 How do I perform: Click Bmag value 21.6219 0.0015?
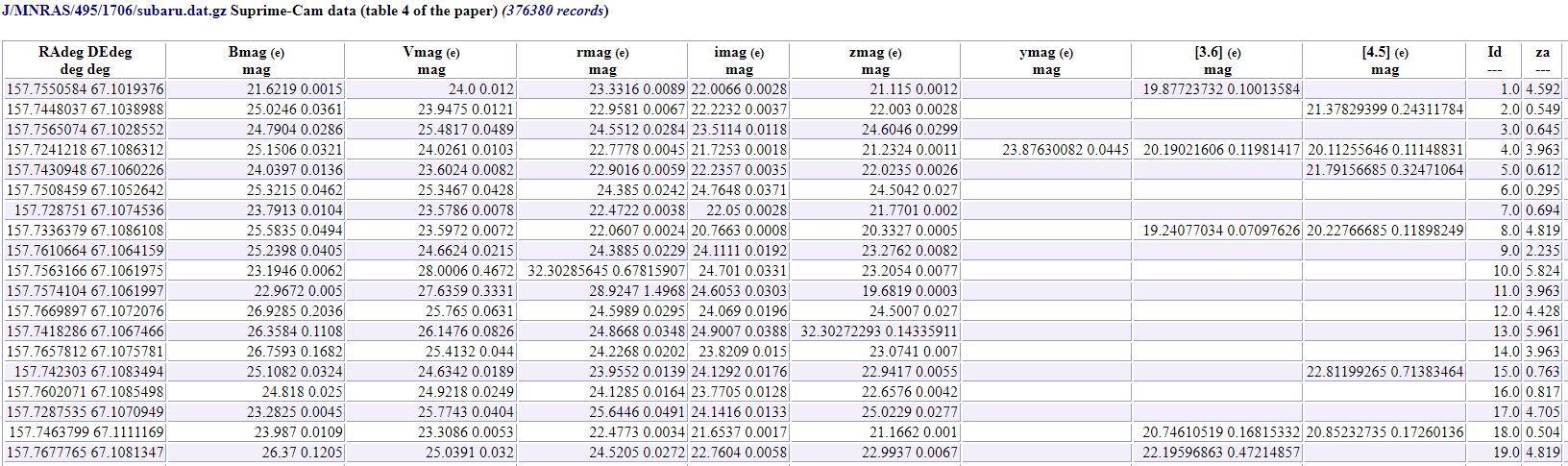pos(294,89)
